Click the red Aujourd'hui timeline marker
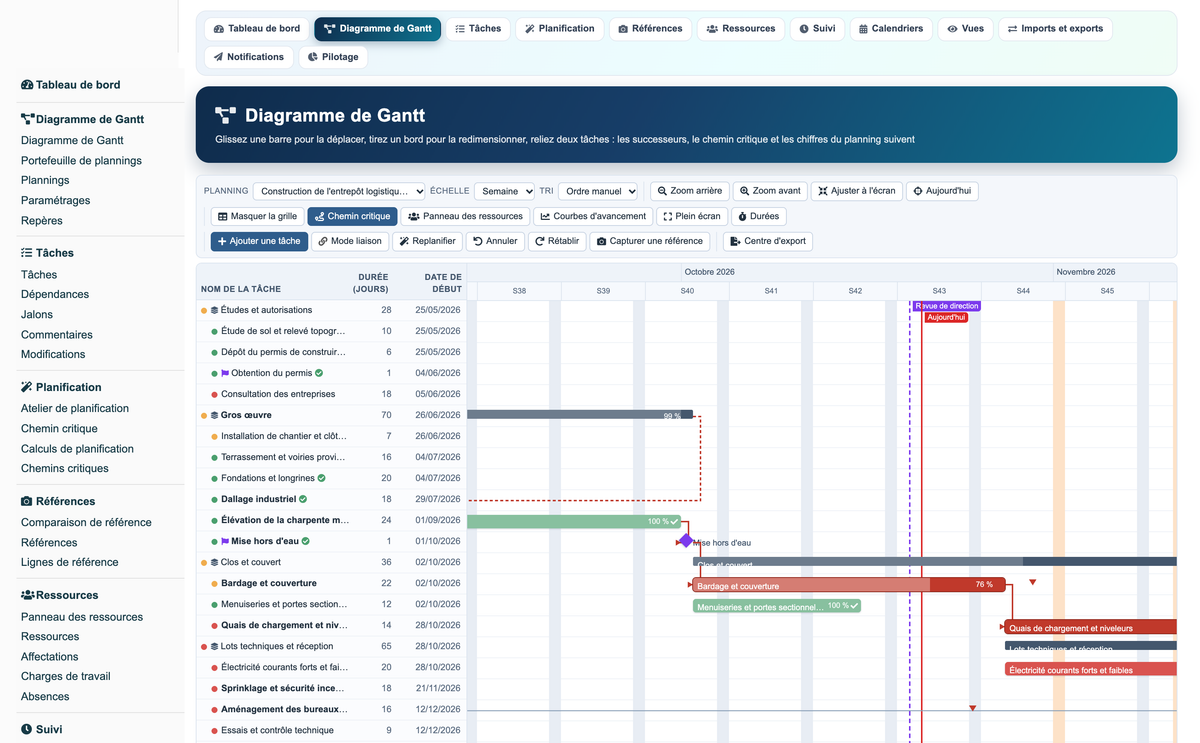The image size is (1200, 743). [x=946, y=317]
